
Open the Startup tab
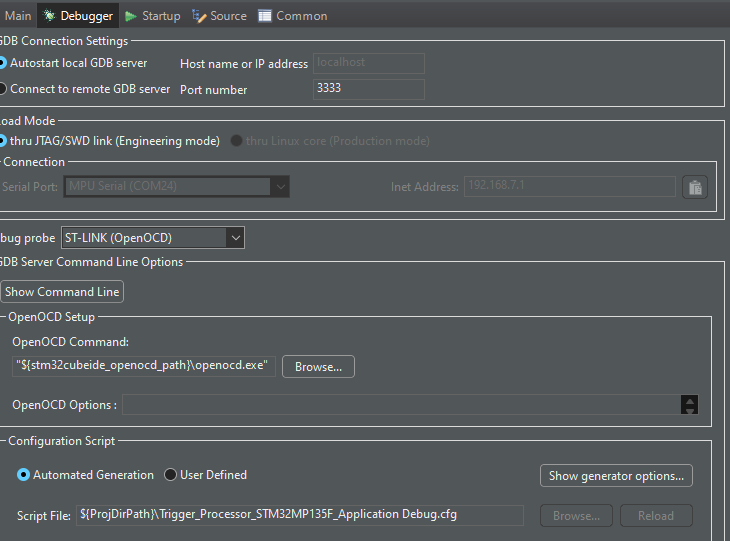[x=153, y=15]
